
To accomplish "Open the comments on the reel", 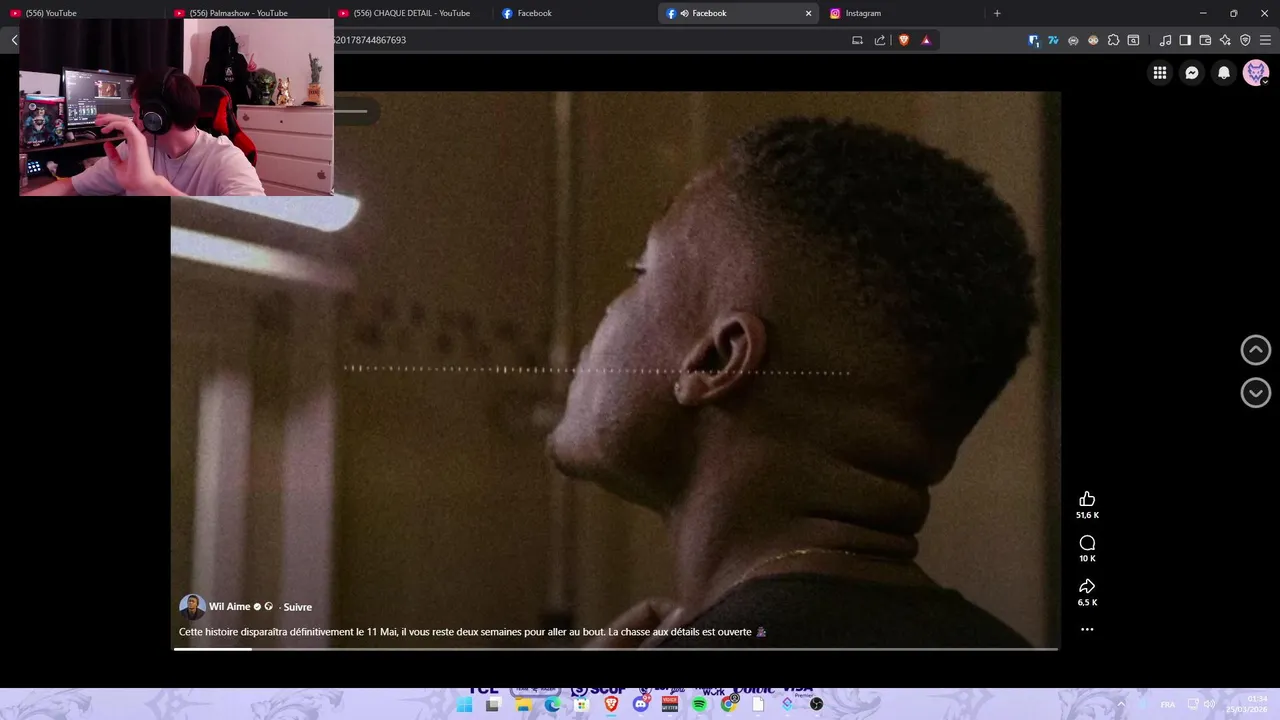I will click(1087, 543).
